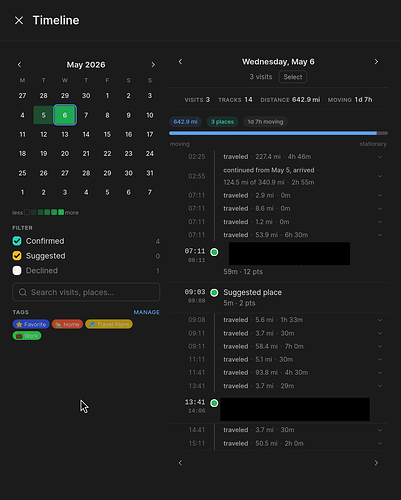Close the Timeline panel with X icon
Image resolution: width=401 pixels, height=500 pixels.
19,20
